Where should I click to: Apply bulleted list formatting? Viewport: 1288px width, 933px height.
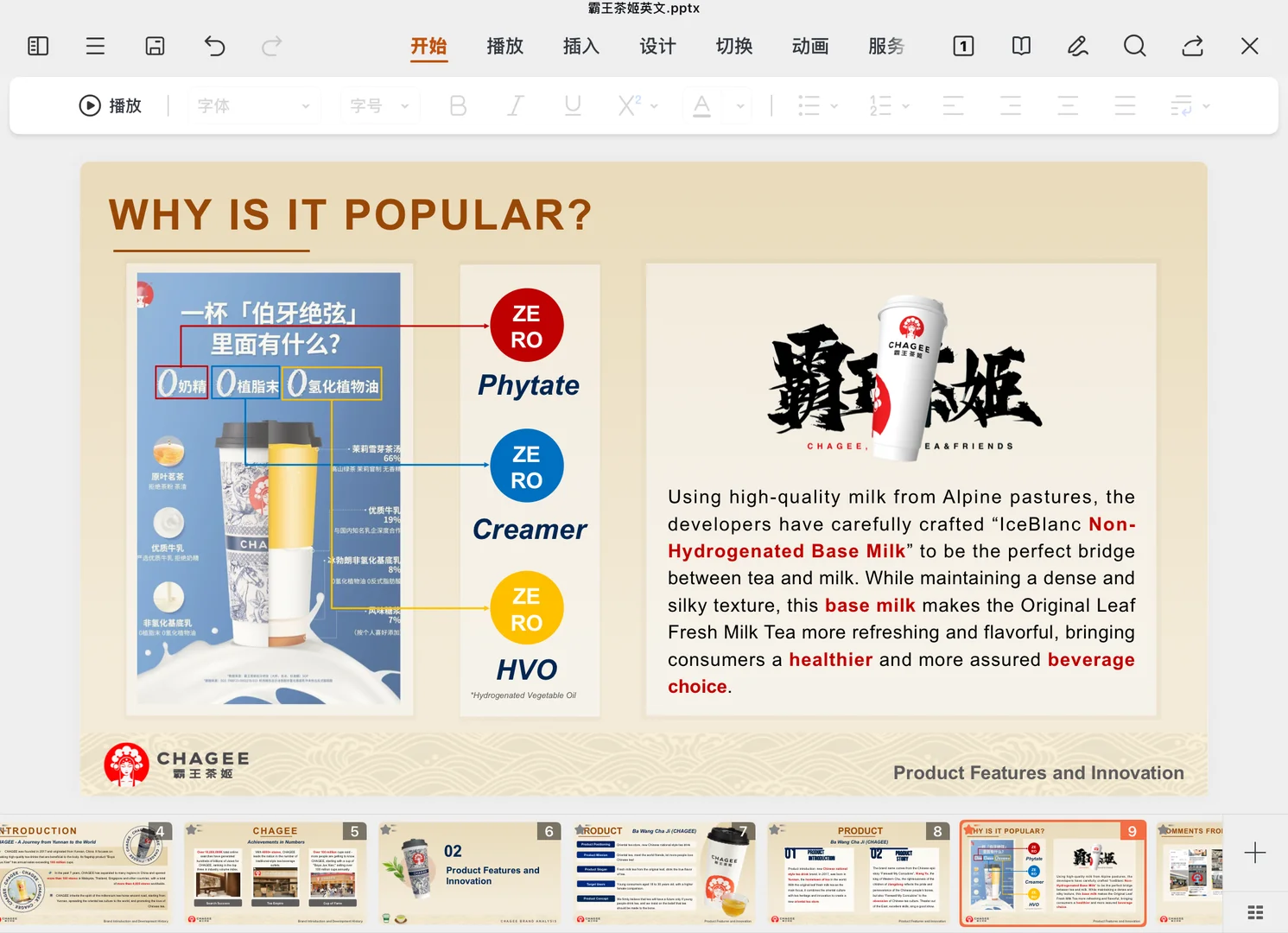pos(809,105)
